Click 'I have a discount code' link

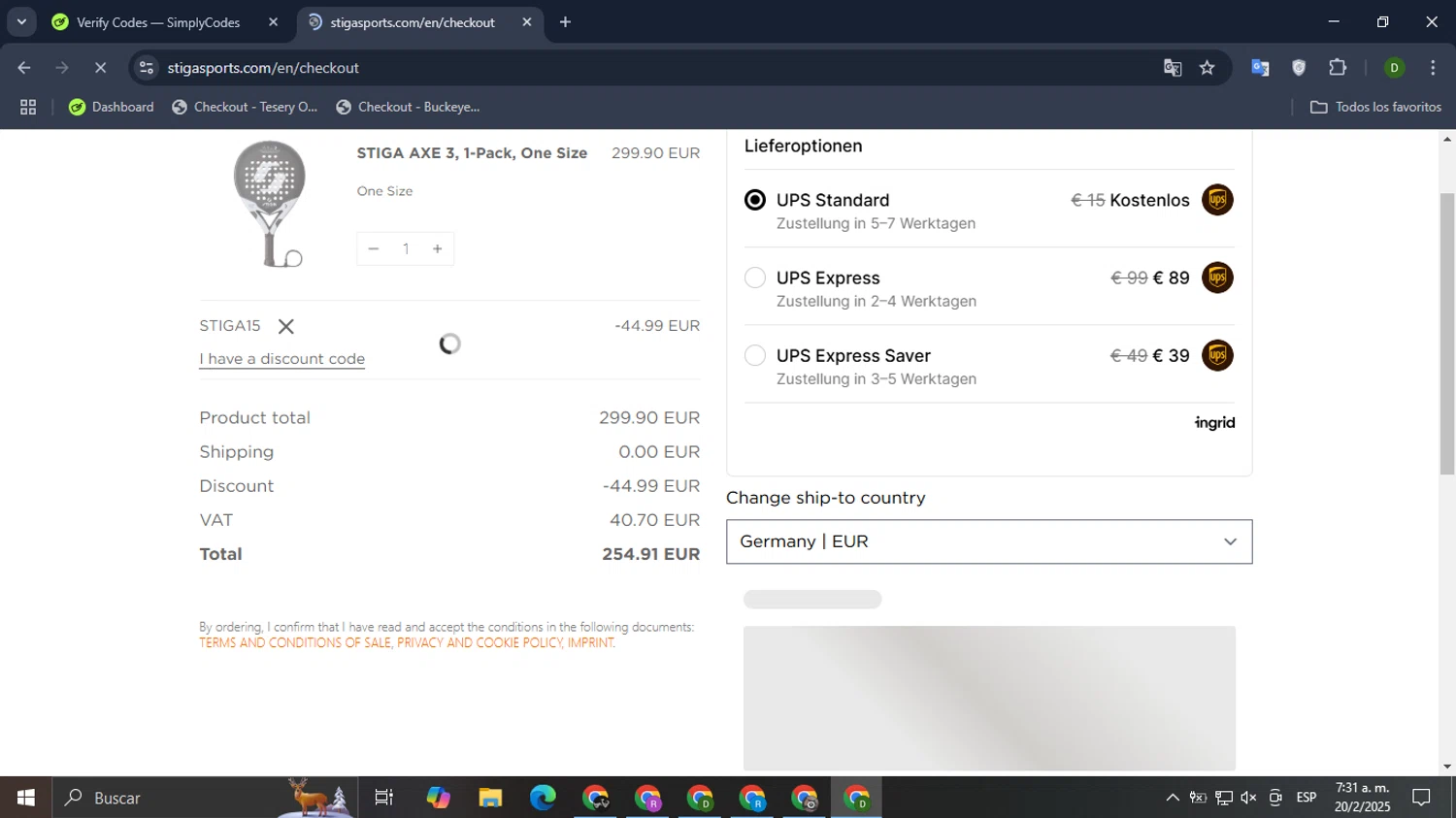282,359
